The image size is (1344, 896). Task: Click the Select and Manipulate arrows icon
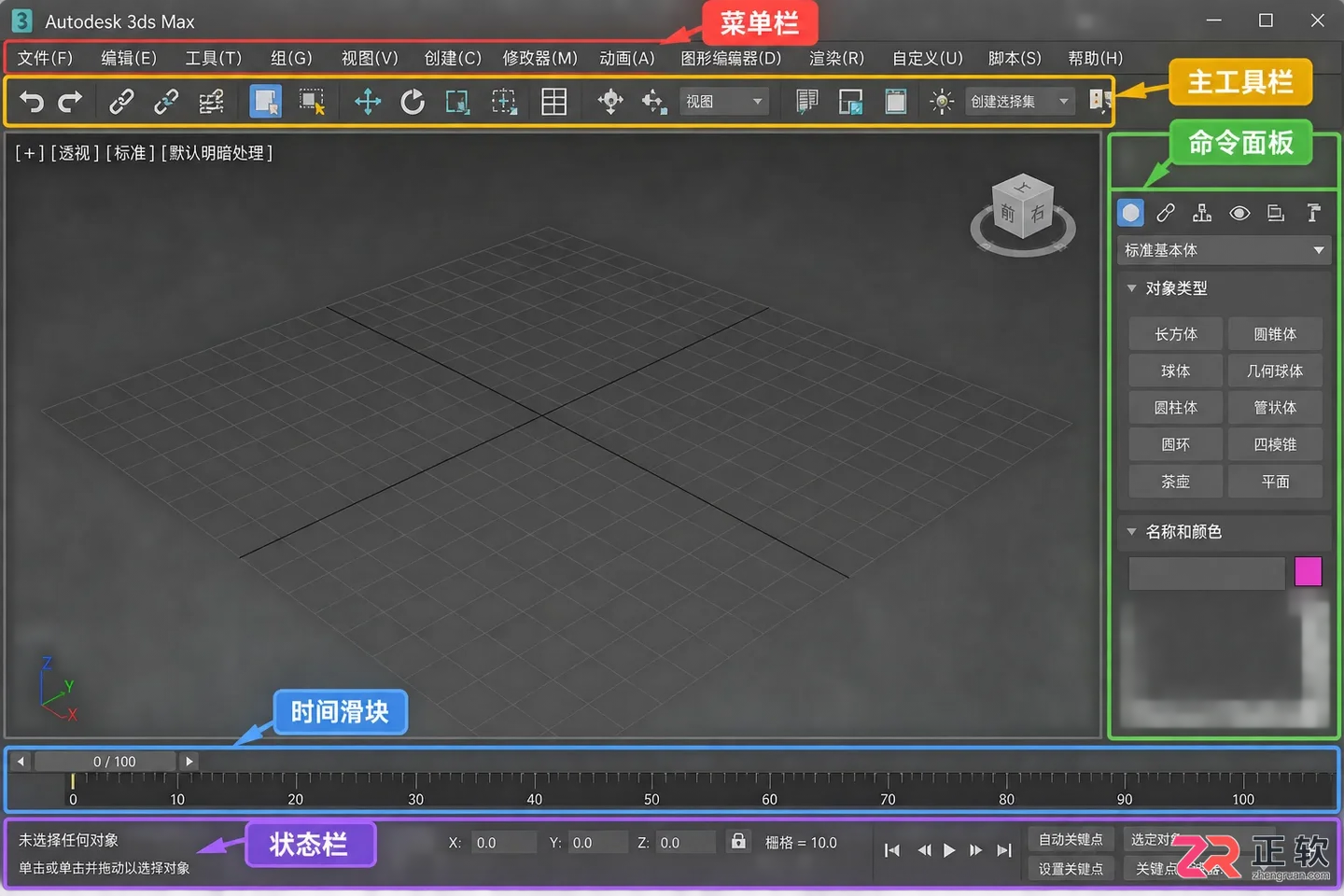point(654,101)
